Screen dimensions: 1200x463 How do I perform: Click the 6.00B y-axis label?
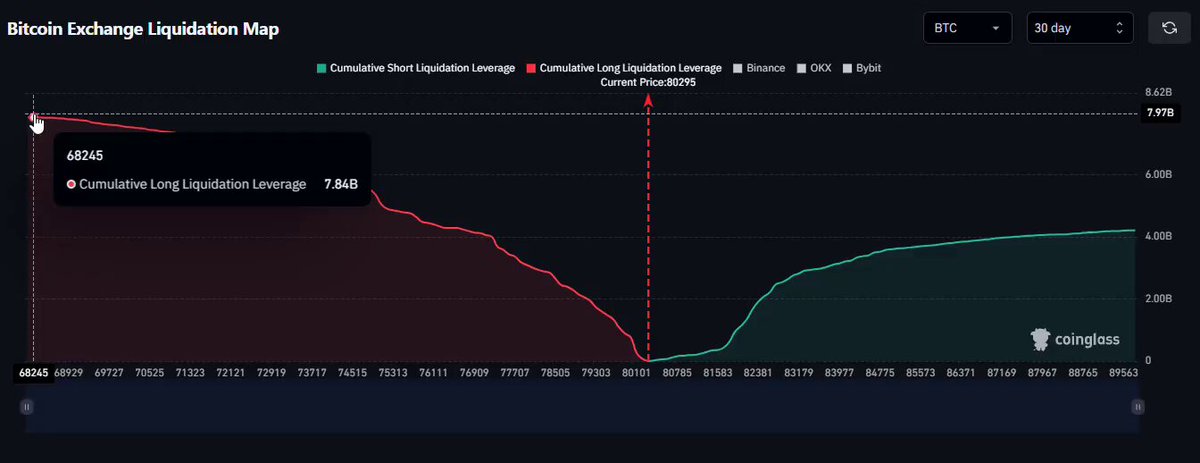[x=1158, y=174]
